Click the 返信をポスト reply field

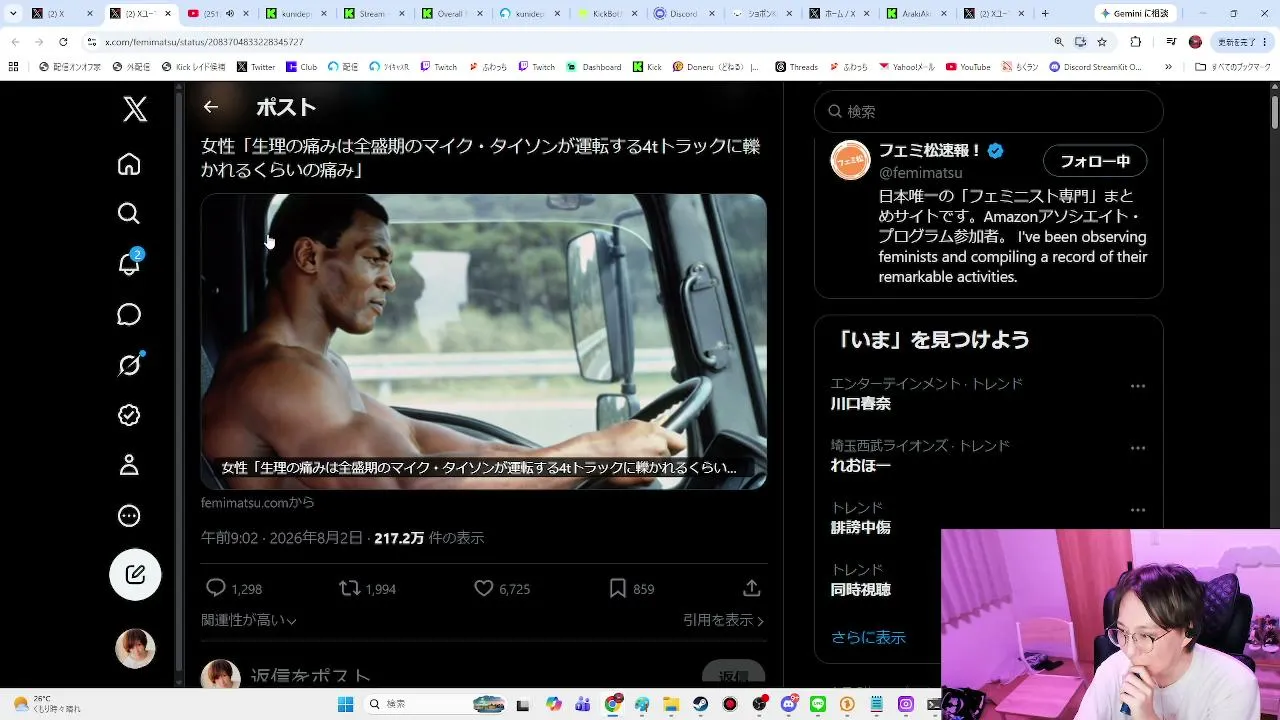point(311,678)
